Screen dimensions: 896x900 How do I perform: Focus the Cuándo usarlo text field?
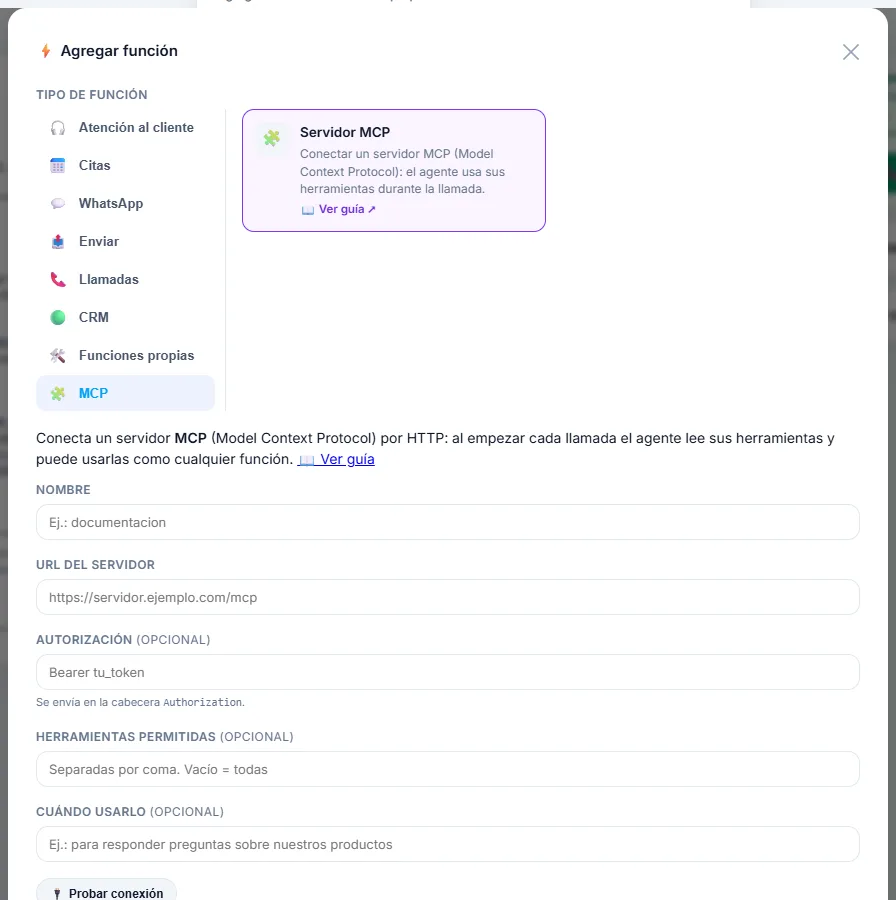448,844
